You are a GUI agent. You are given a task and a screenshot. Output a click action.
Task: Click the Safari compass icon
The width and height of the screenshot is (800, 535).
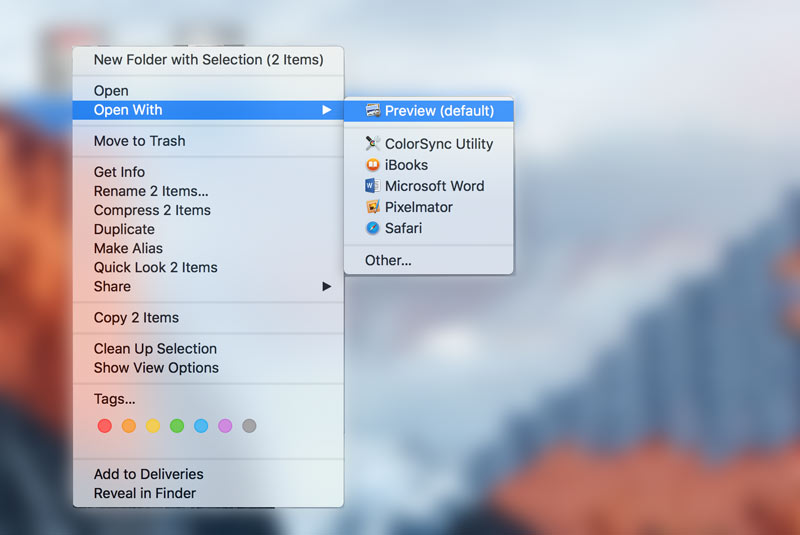coord(373,228)
